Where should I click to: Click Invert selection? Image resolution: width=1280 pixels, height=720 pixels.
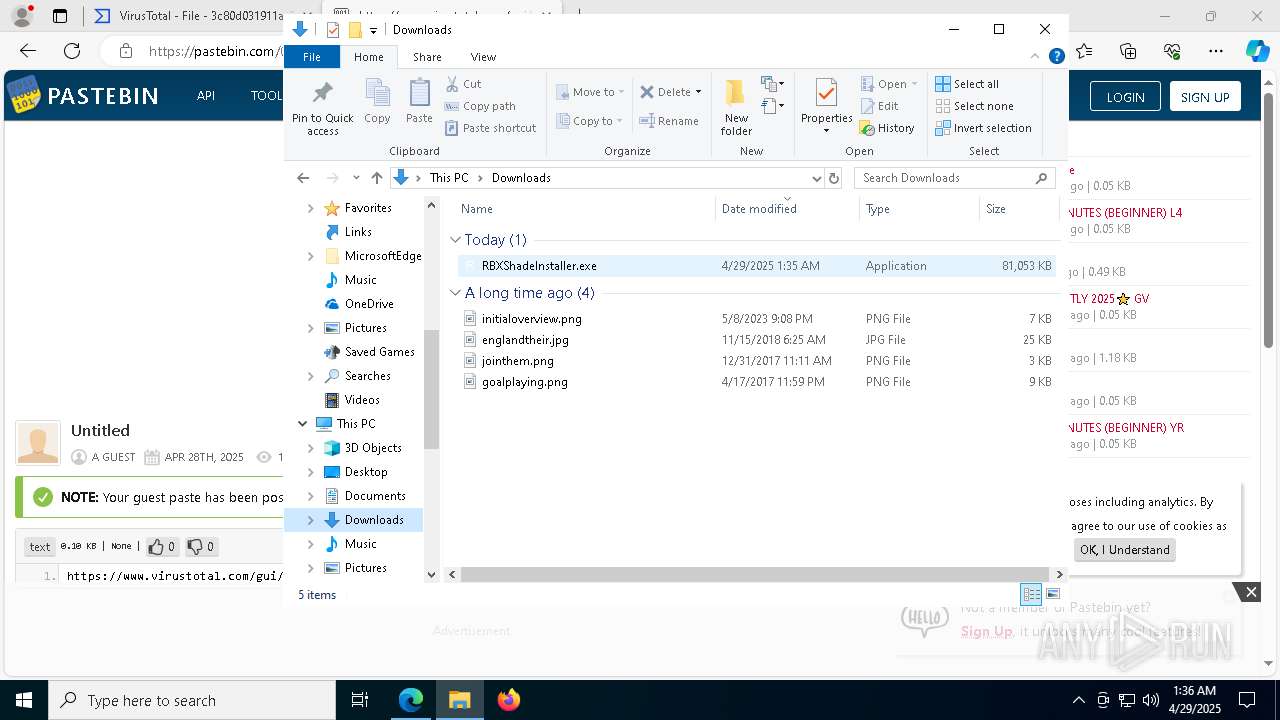click(983, 128)
